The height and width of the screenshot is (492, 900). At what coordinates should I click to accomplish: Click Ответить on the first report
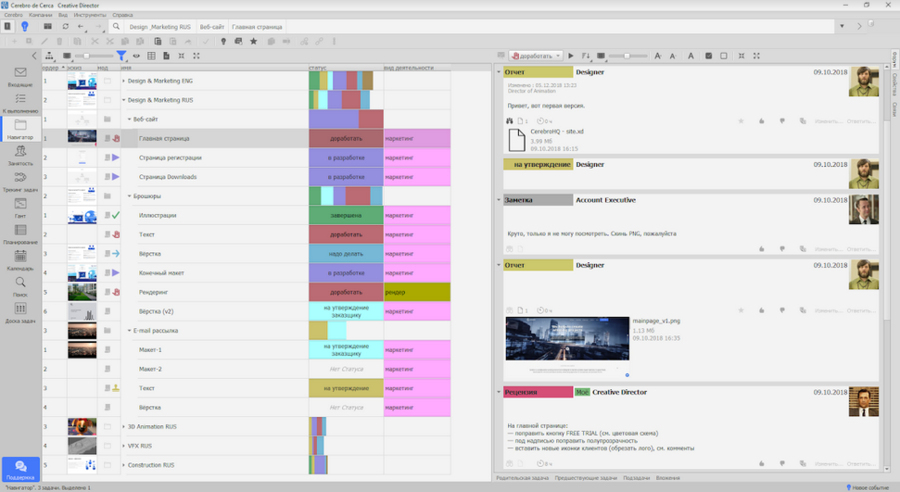pos(859,121)
